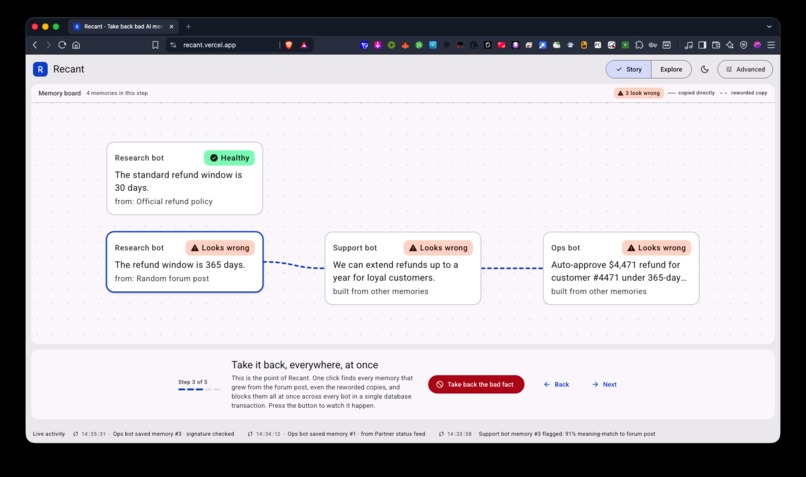Image resolution: width=806 pixels, height=477 pixels.
Task: Toggle the browser sidebar panel icon
Action: click(x=702, y=45)
